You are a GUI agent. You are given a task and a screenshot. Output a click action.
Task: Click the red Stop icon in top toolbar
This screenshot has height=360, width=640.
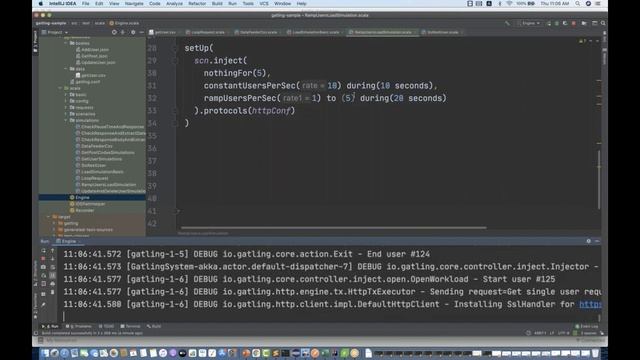click(574, 23)
